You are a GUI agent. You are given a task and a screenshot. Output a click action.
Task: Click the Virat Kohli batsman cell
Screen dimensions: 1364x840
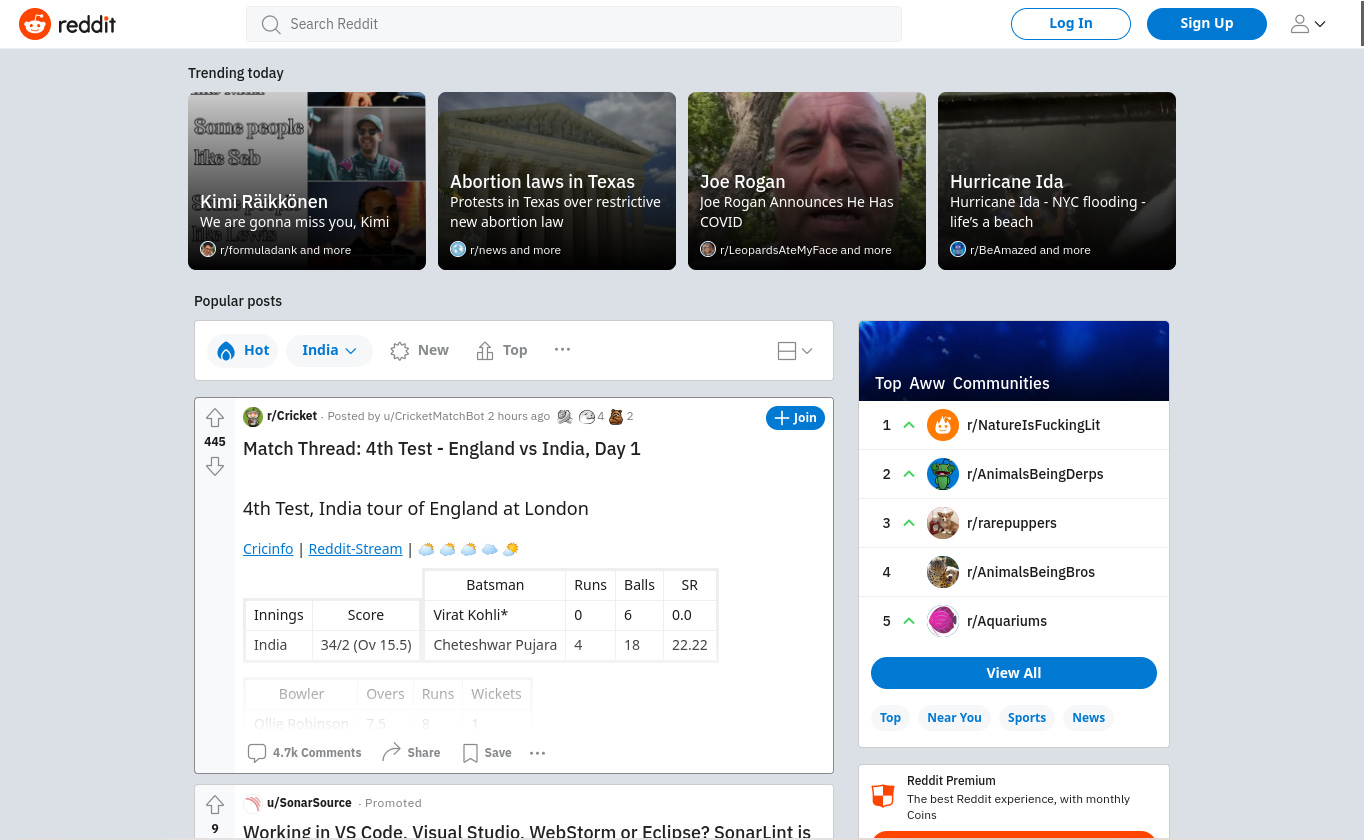495,615
